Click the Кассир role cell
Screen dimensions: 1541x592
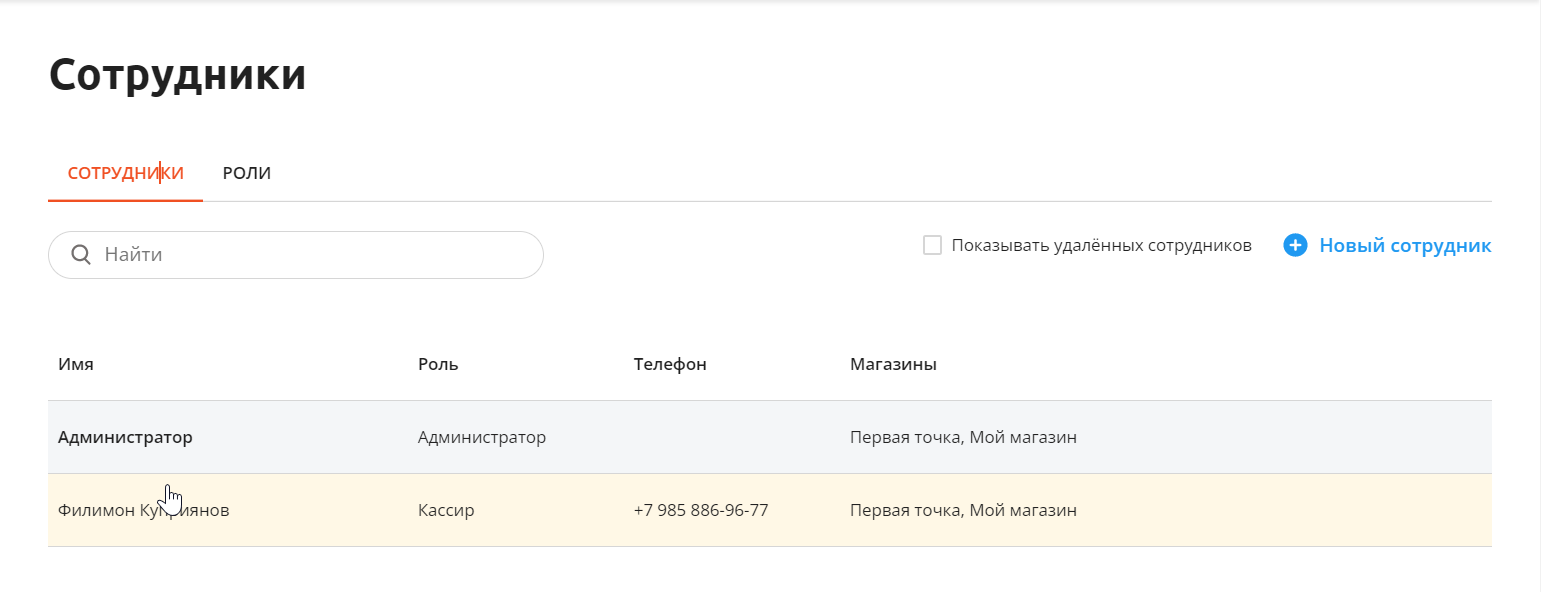[x=446, y=510]
